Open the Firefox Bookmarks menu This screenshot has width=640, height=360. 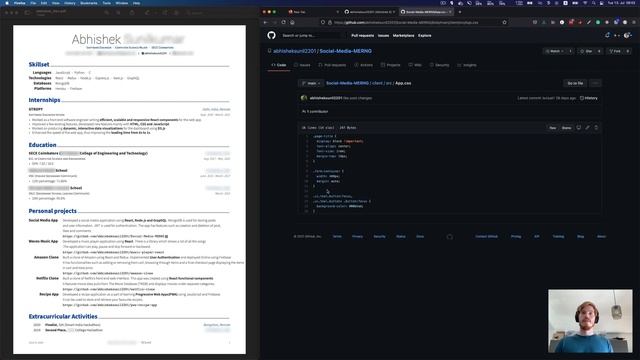coord(89,3)
